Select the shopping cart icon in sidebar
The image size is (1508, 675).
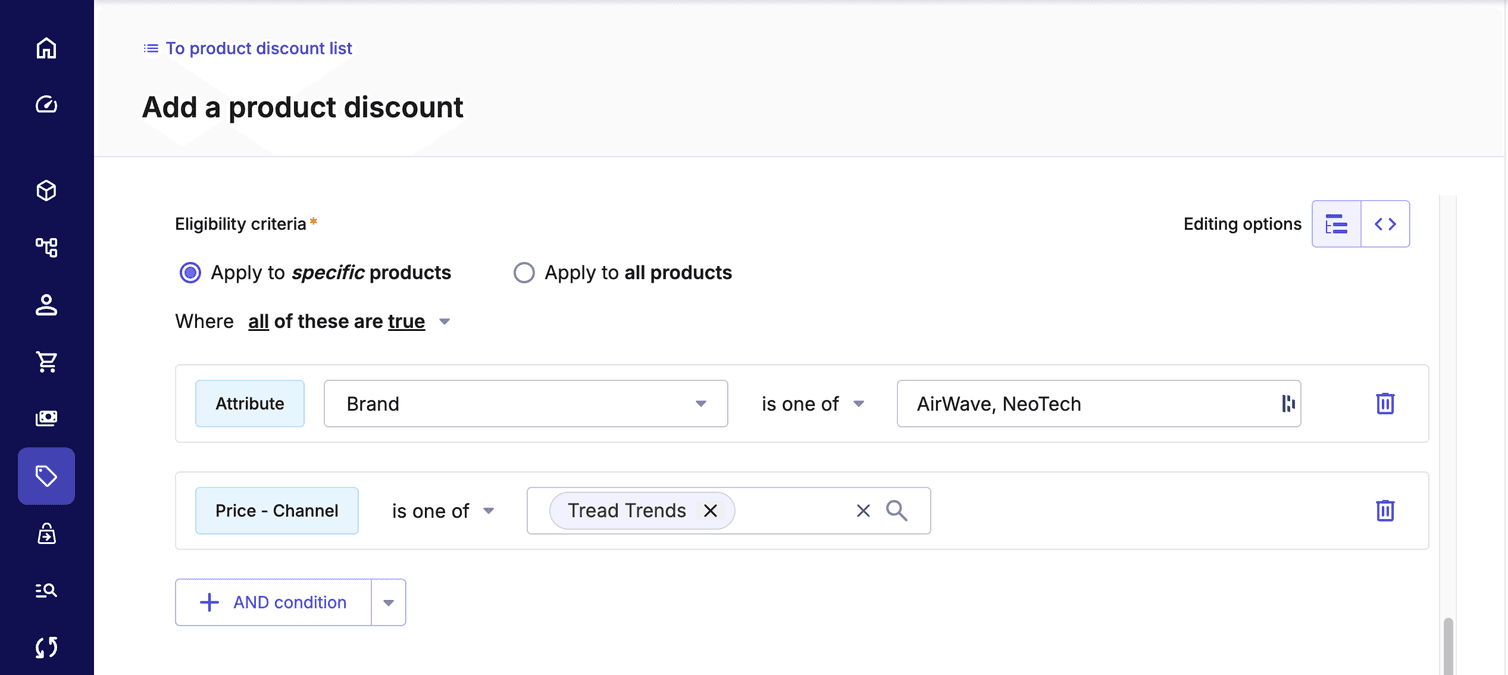[46, 361]
